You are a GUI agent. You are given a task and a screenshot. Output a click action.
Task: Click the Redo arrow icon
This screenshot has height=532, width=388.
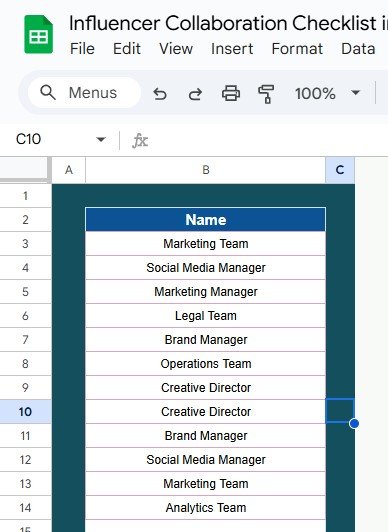coord(195,93)
